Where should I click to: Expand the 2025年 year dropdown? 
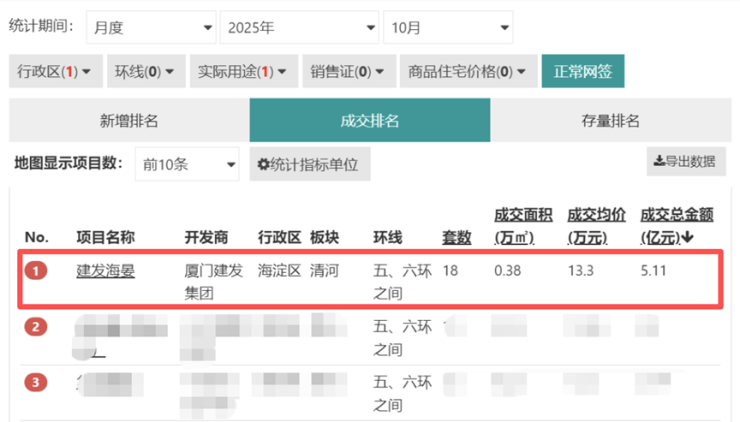coord(298,28)
